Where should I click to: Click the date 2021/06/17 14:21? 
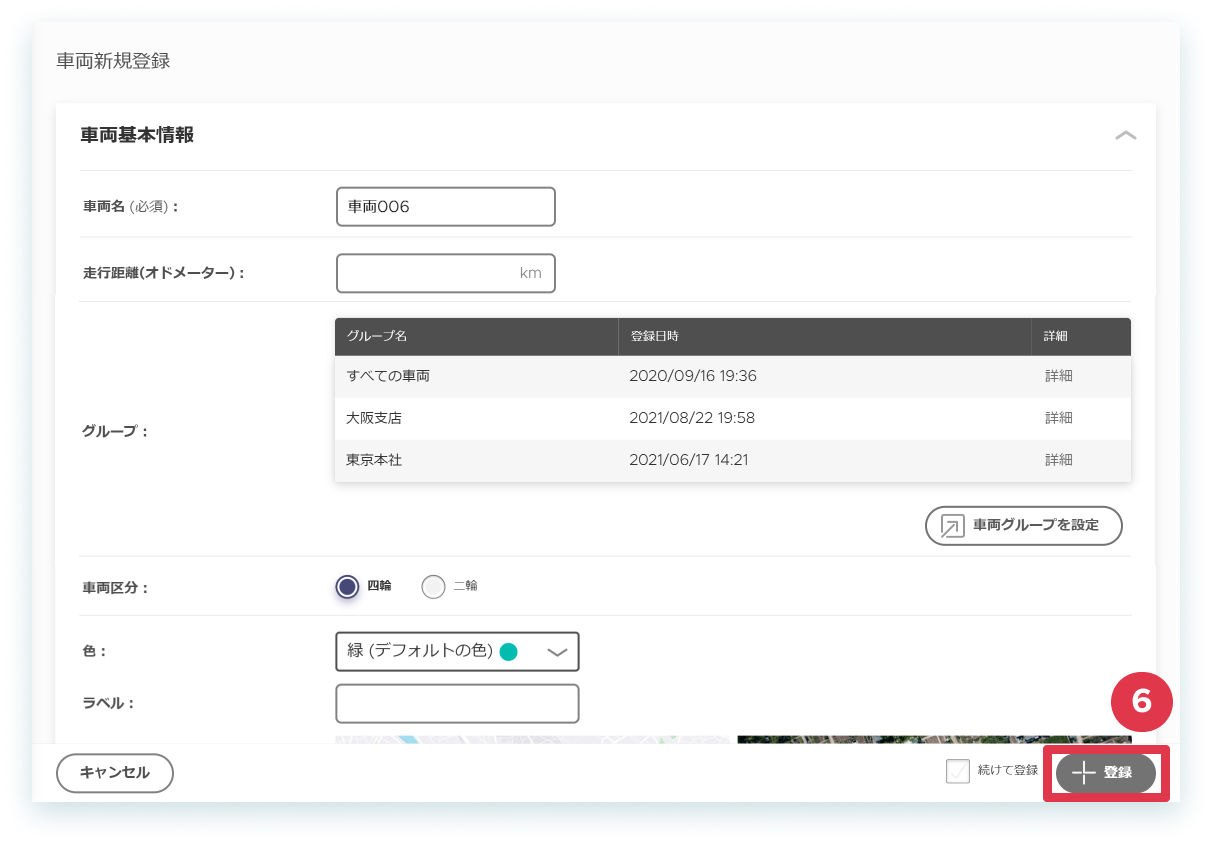click(x=689, y=460)
